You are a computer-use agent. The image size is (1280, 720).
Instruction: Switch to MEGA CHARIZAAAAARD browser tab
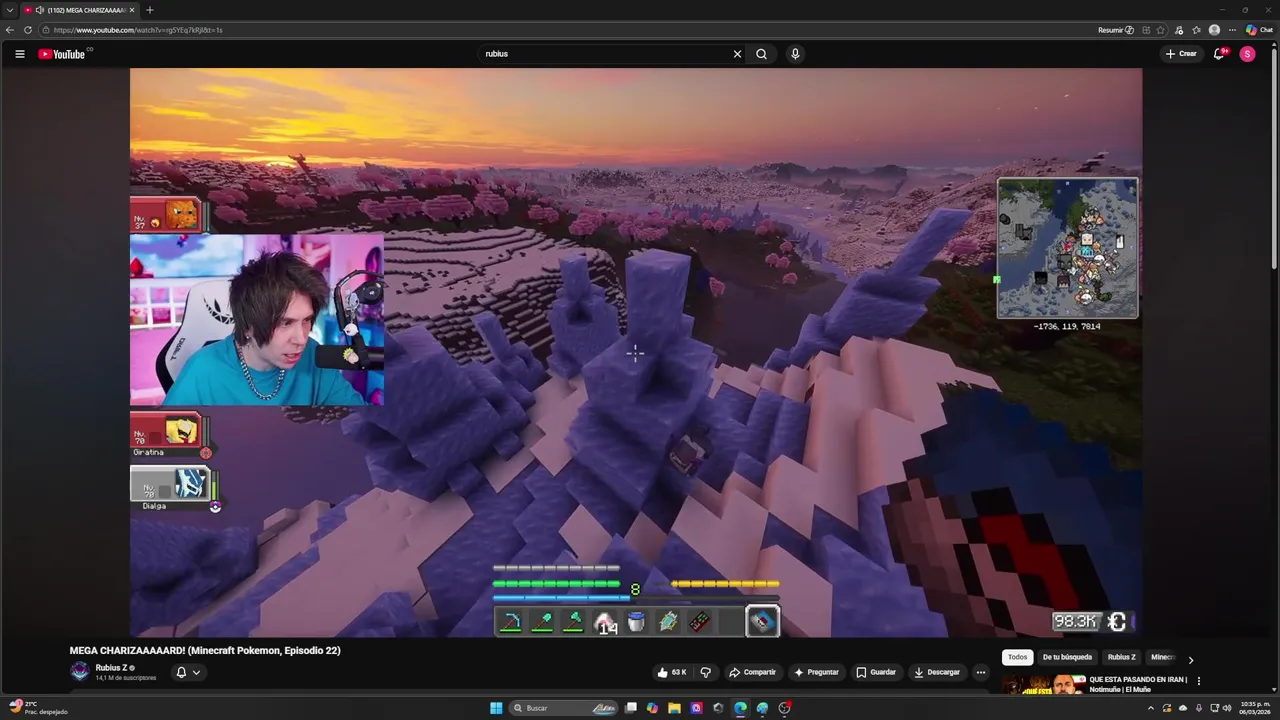[x=79, y=10]
